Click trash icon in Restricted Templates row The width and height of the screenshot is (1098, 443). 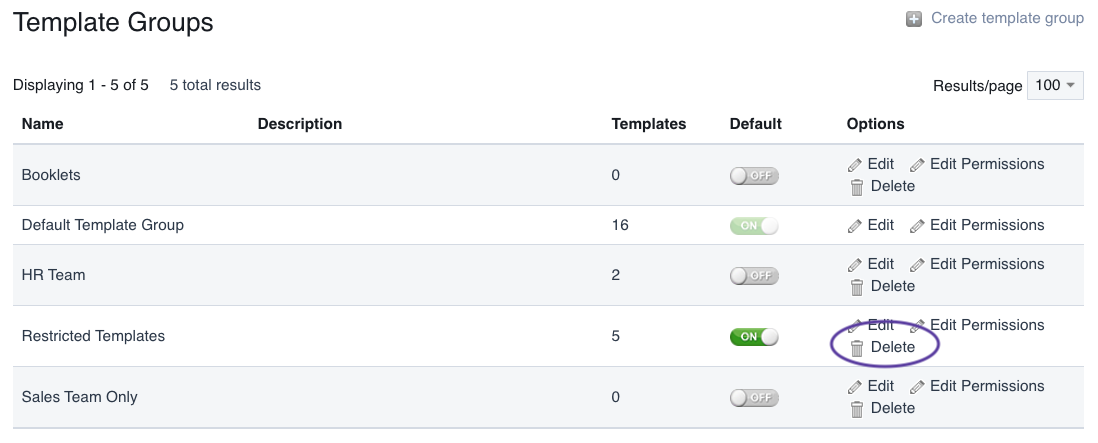(856, 348)
